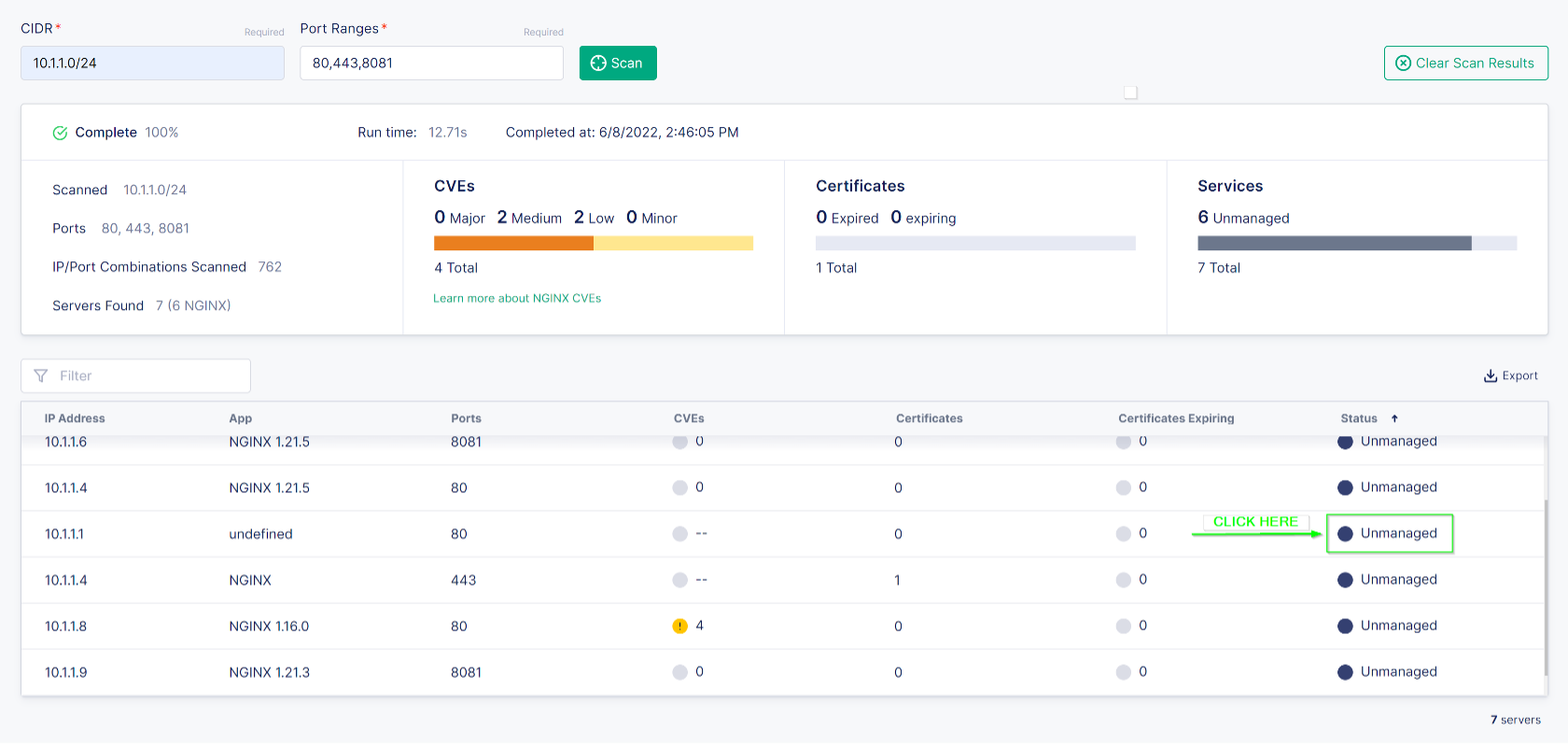
Task: Click the Services unmanaged progress bar
Action: click(x=1357, y=243)
